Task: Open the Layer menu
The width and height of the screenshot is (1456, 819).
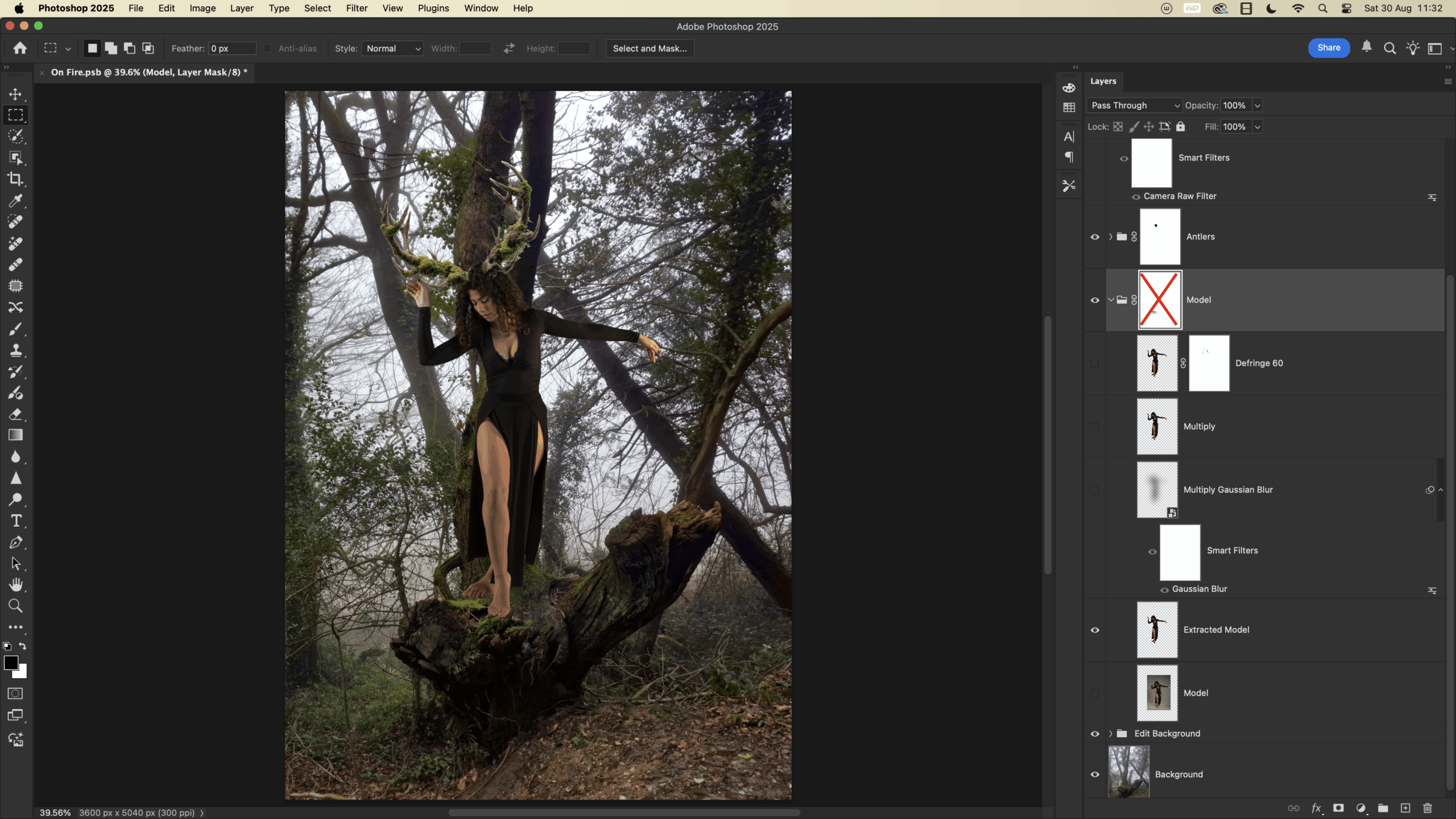Action: coord(241,9)
